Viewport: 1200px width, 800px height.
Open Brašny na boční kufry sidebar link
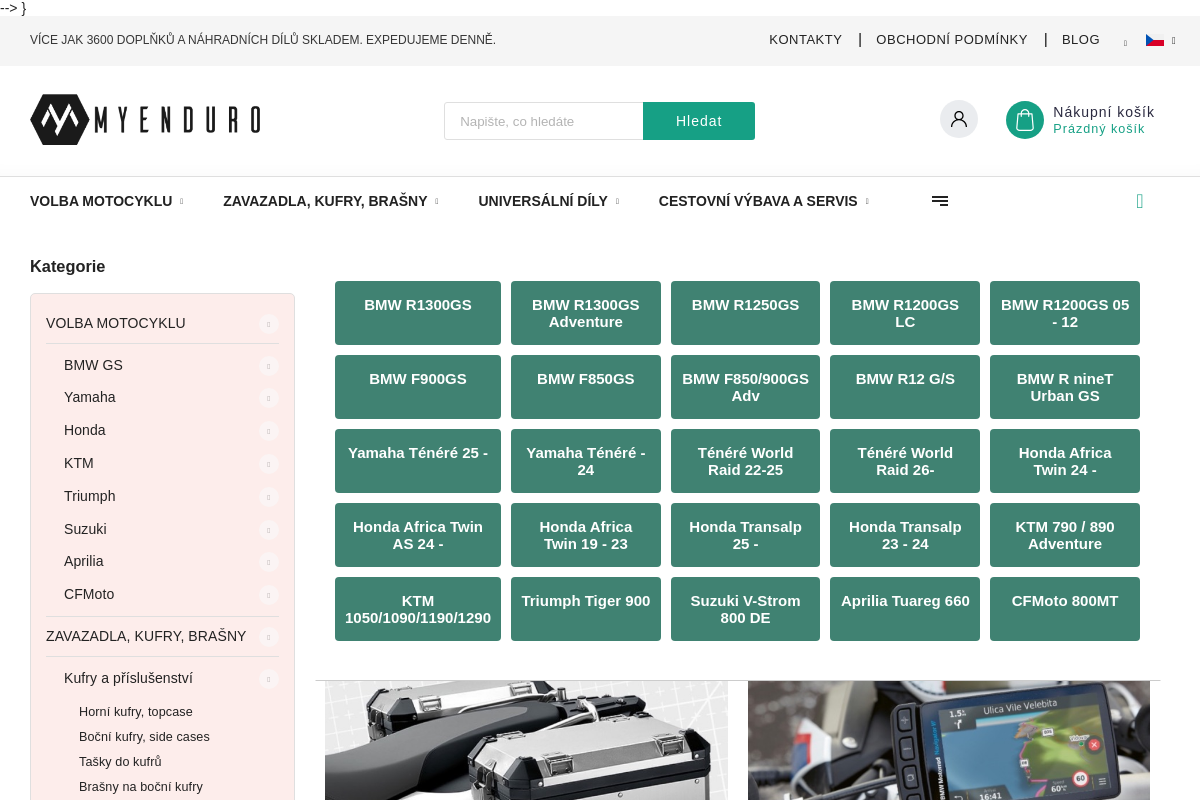click(141, 787)
